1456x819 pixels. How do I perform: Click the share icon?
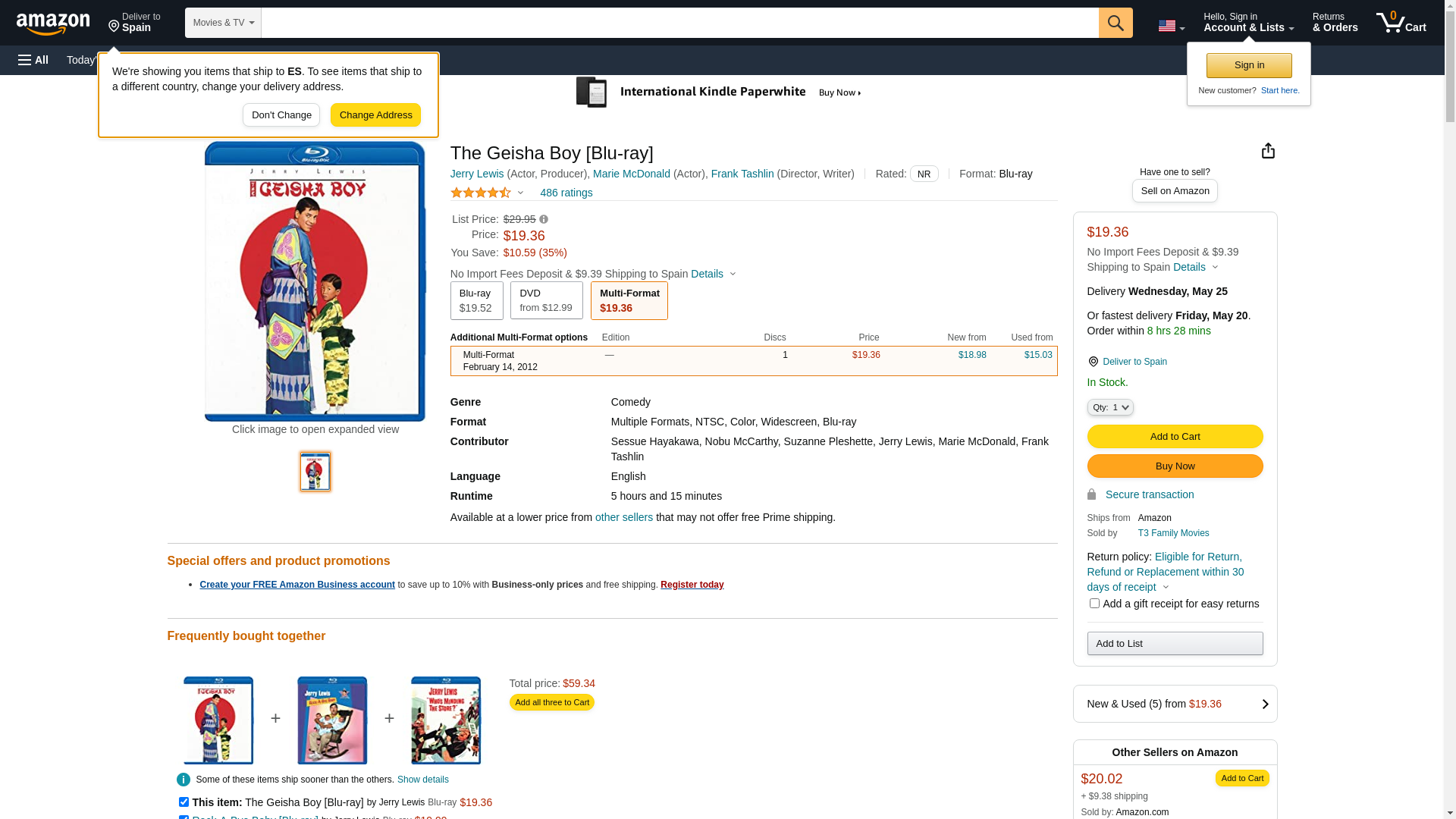point(1268,150)
